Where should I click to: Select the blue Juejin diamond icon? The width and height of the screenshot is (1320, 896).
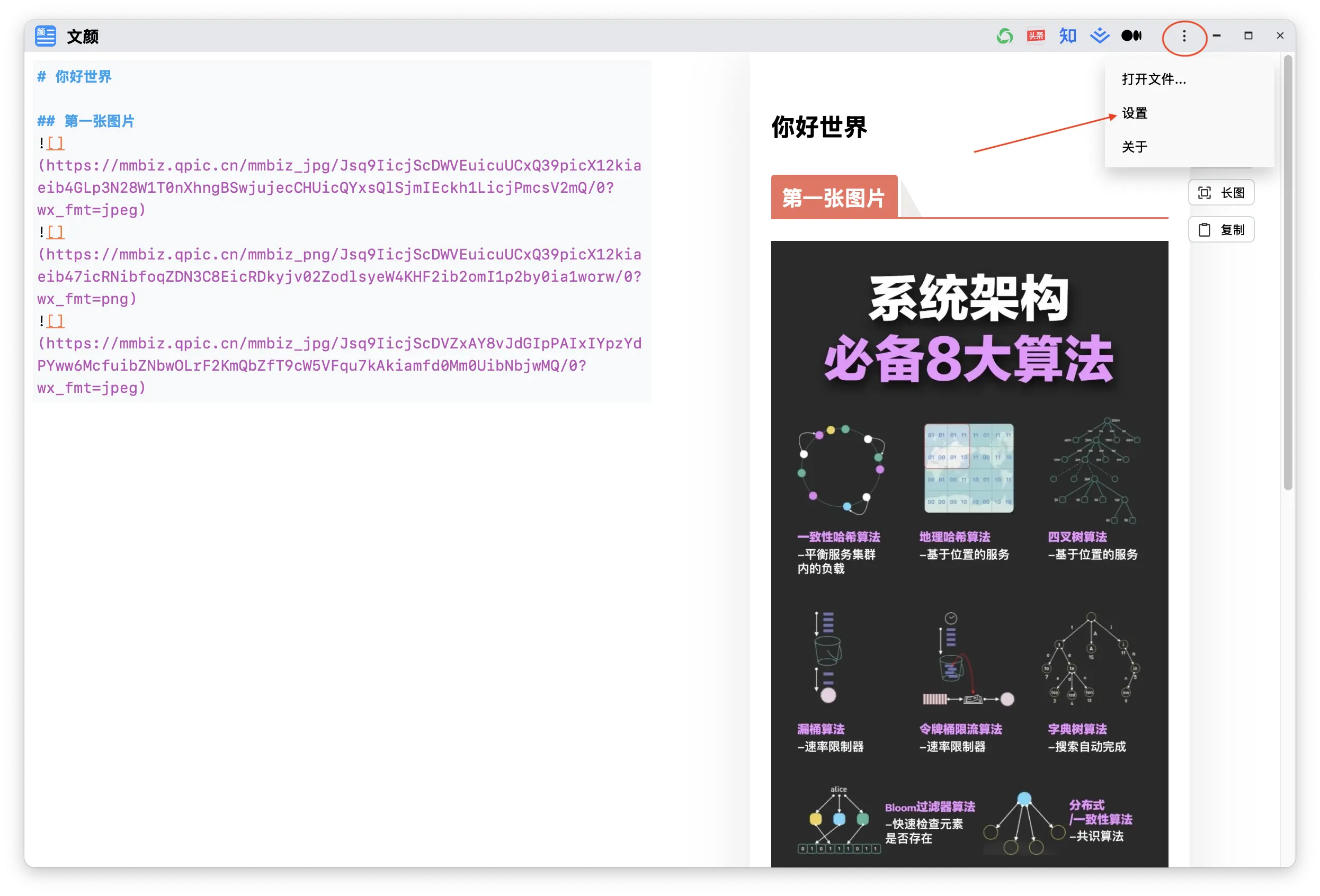1100,37
